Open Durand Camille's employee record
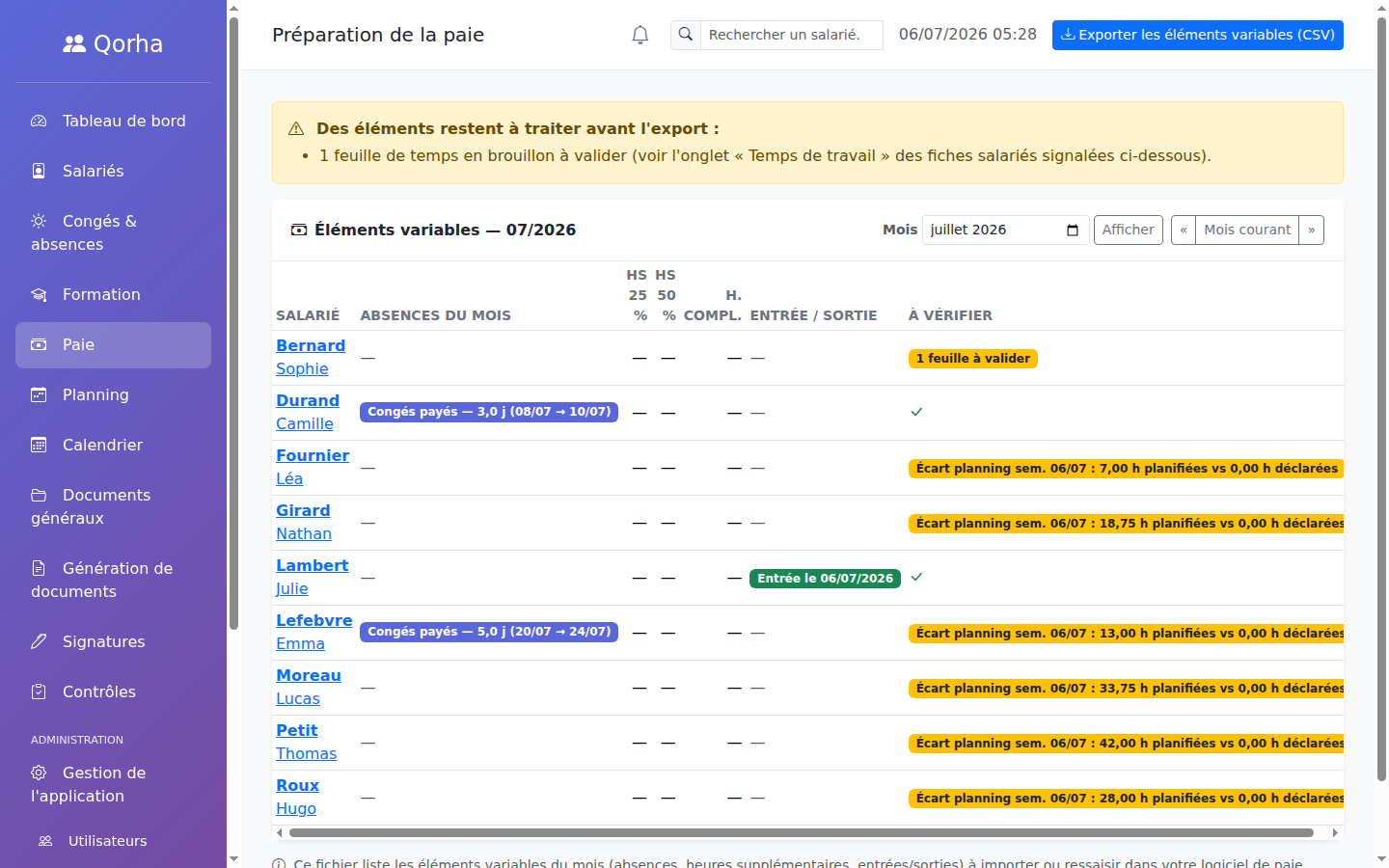Viewport: 1389px width, 868px height. (x=308, y=412)
